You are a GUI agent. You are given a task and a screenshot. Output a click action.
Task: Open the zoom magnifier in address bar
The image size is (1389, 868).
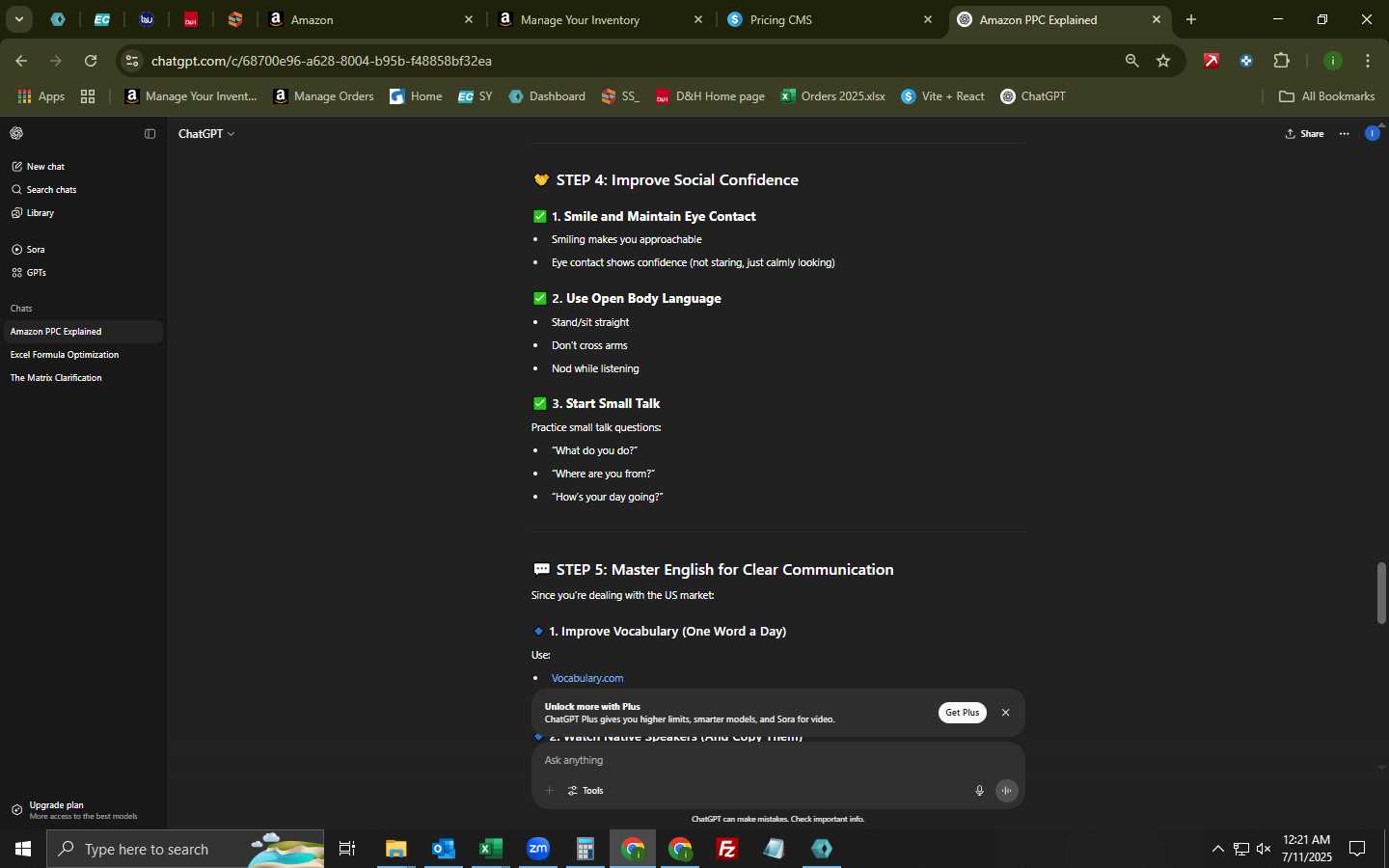coord(1132,61)
